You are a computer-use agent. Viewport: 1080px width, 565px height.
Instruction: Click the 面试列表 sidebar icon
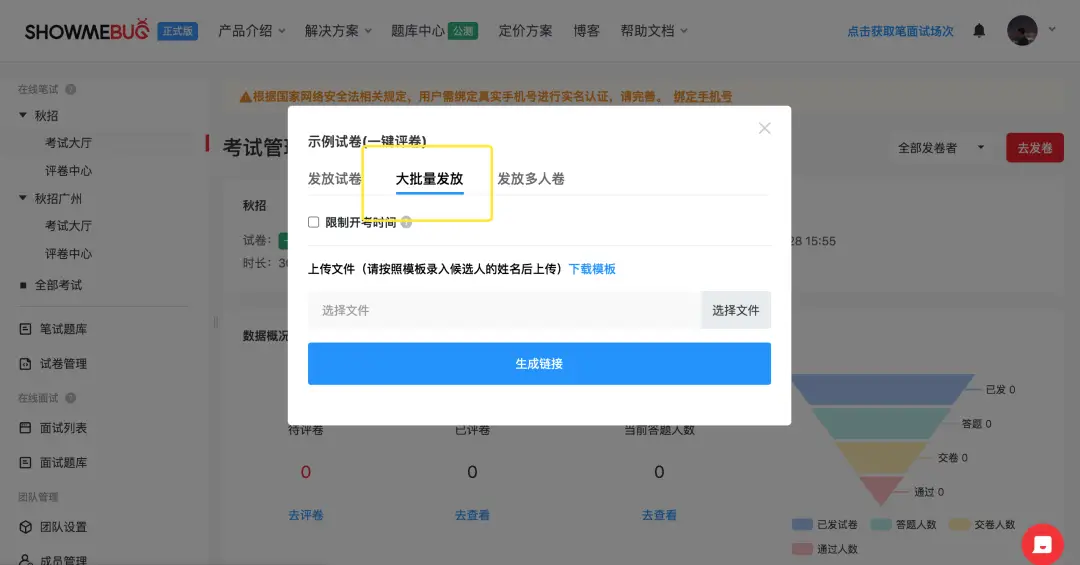pos(25,428)
